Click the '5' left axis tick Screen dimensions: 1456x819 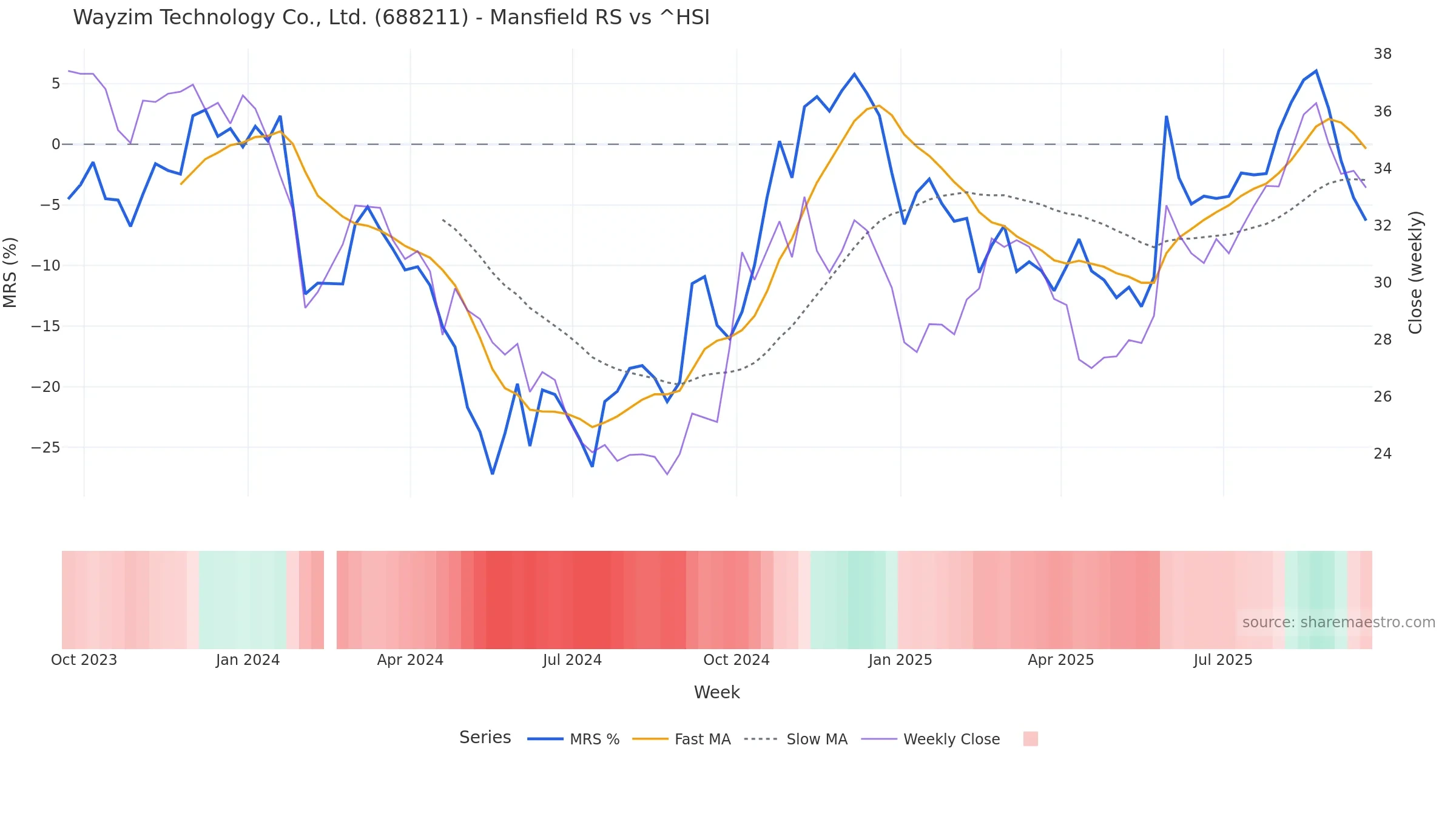56,84
